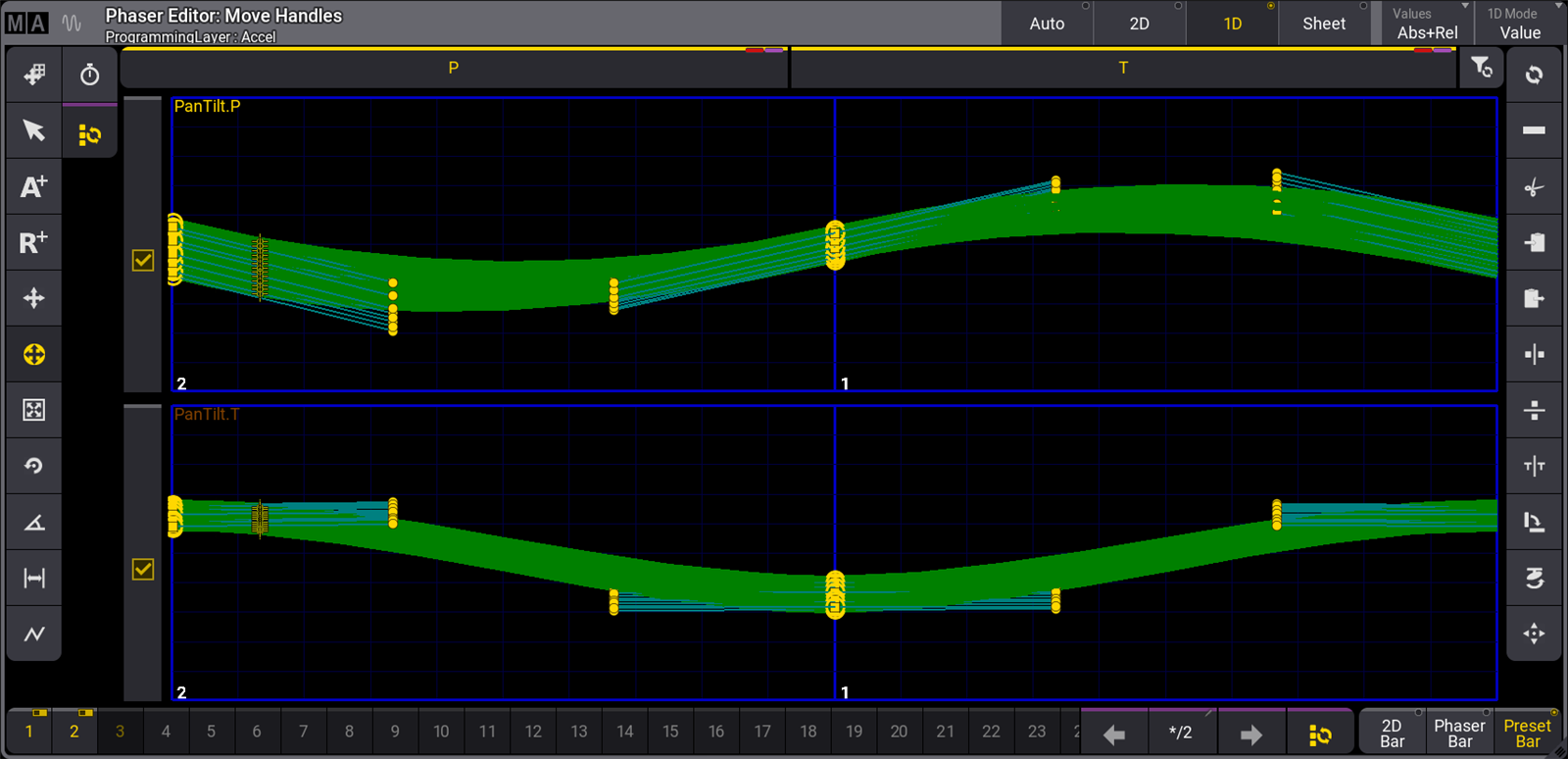The height and width of the screenshot is (759, 1568).
Task: Uncheck the PanTilt.T graph checkbox
Action: (143, 569)
